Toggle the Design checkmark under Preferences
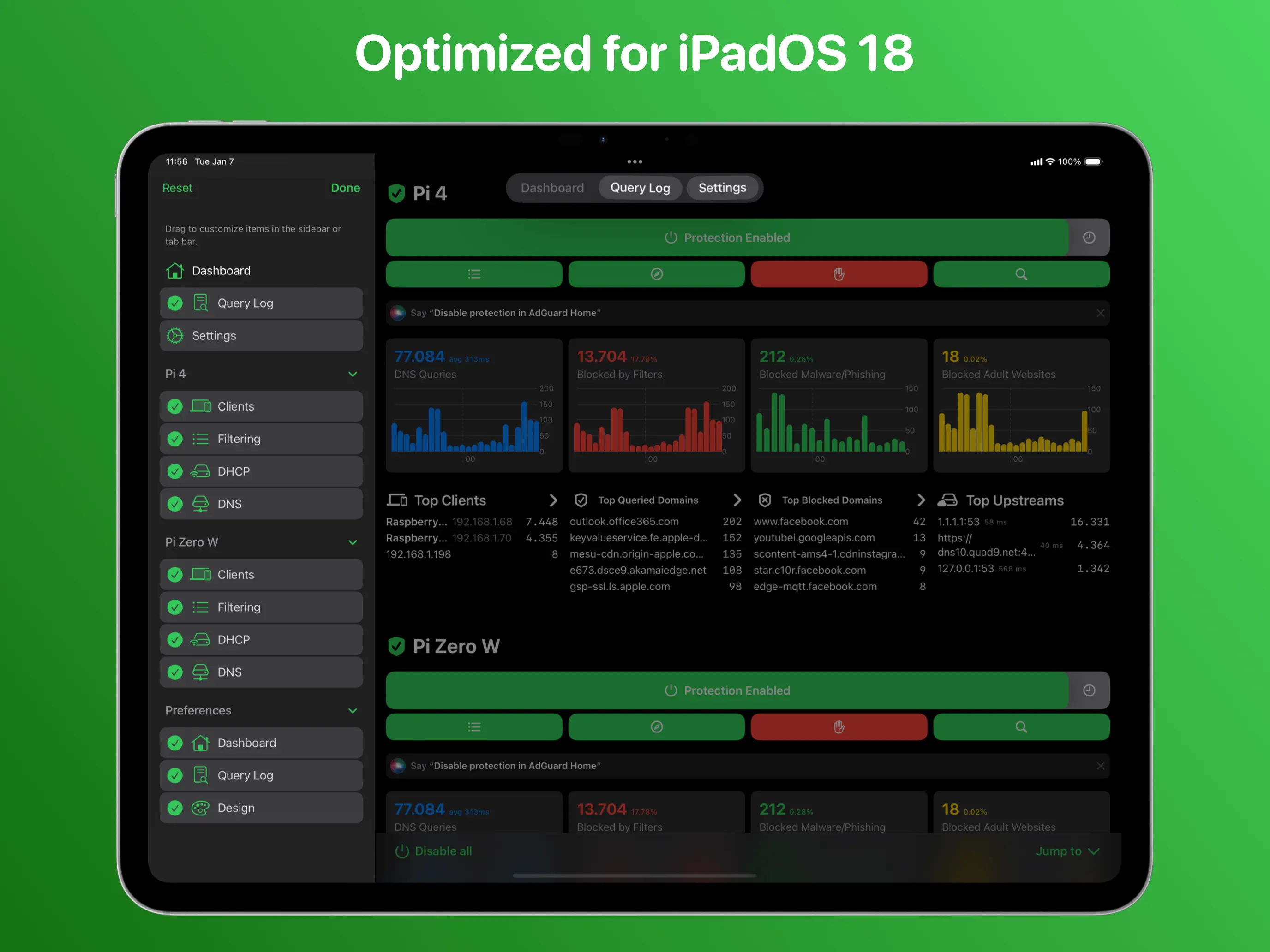The width and height of the screenshot is (1270, 952). (175, 807)
